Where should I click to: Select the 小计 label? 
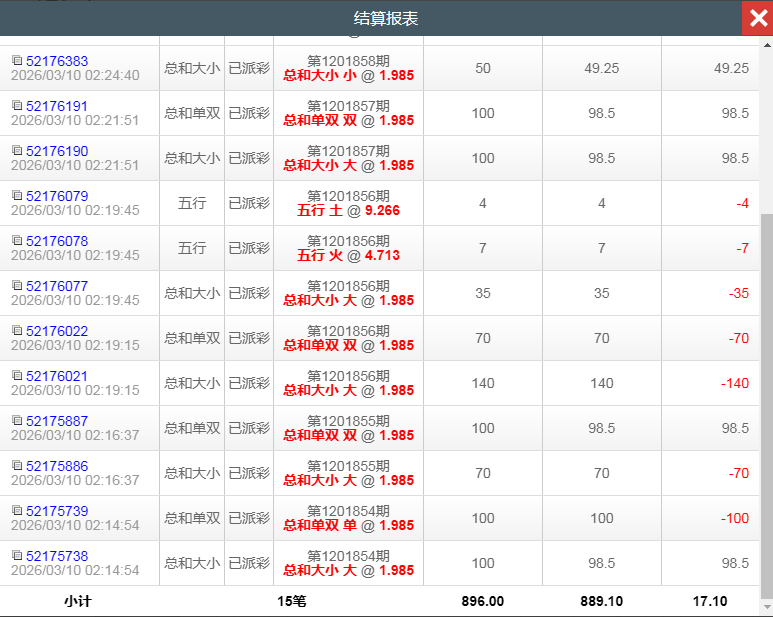click(78, 601)
